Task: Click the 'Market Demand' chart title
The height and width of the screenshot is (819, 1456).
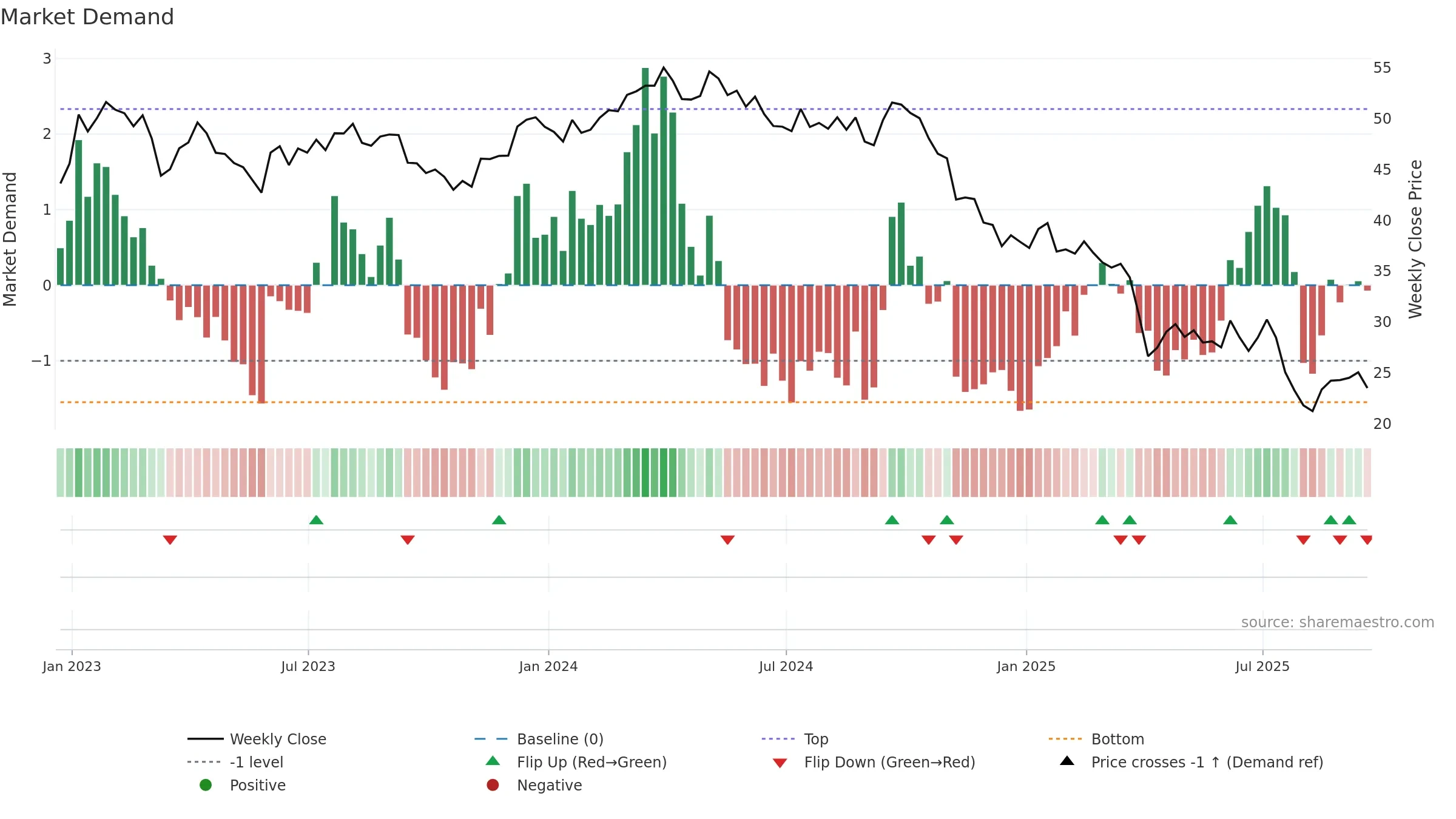Action: tap(87, 17)
